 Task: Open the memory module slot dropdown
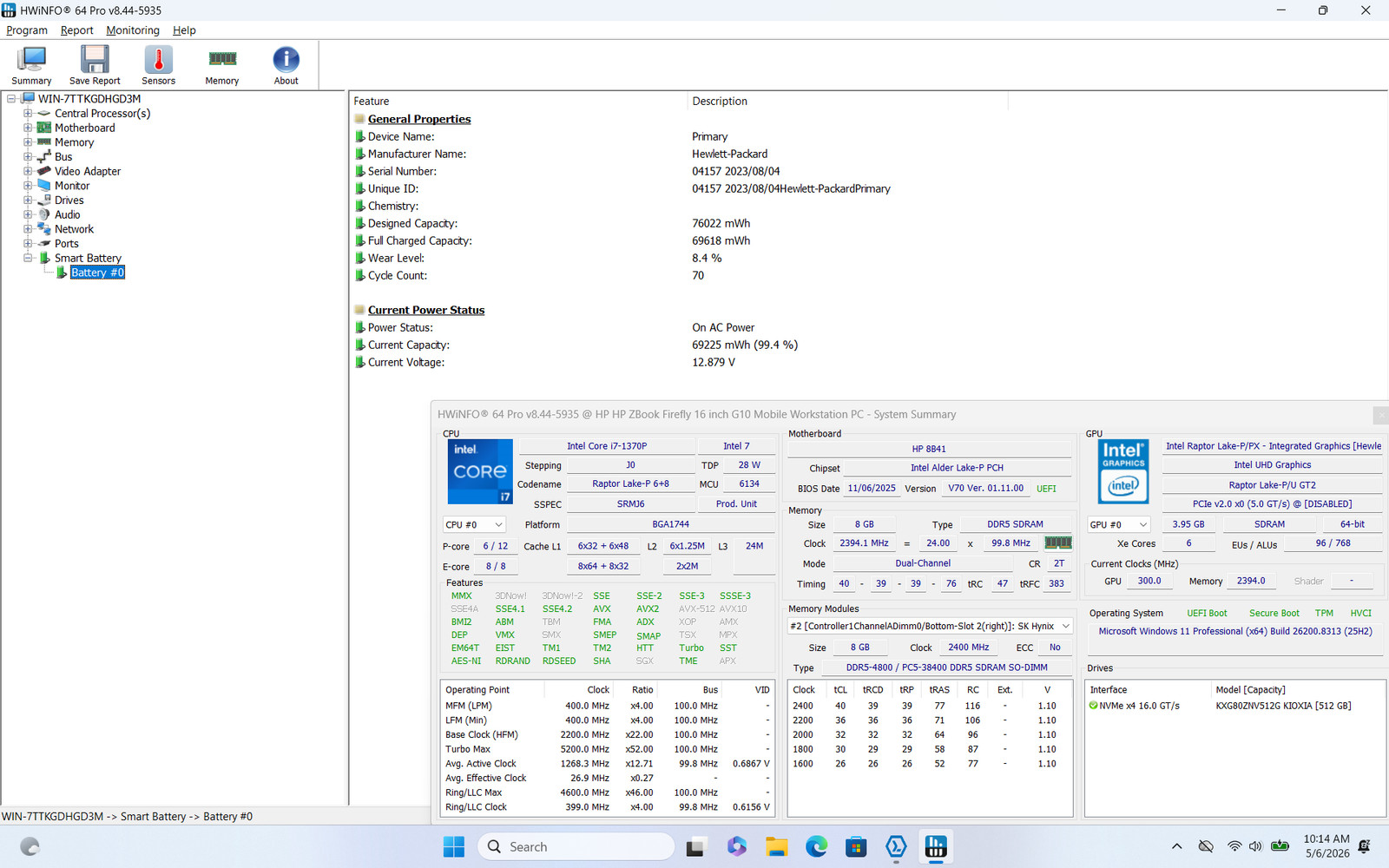930,626
